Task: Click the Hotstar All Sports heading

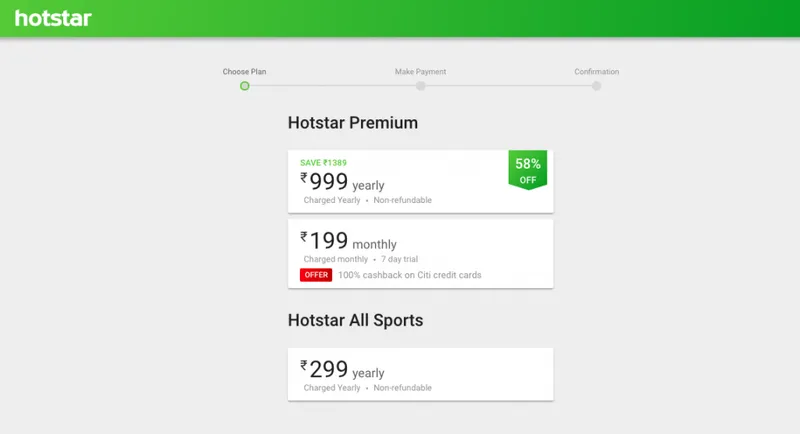Action: 355,321
